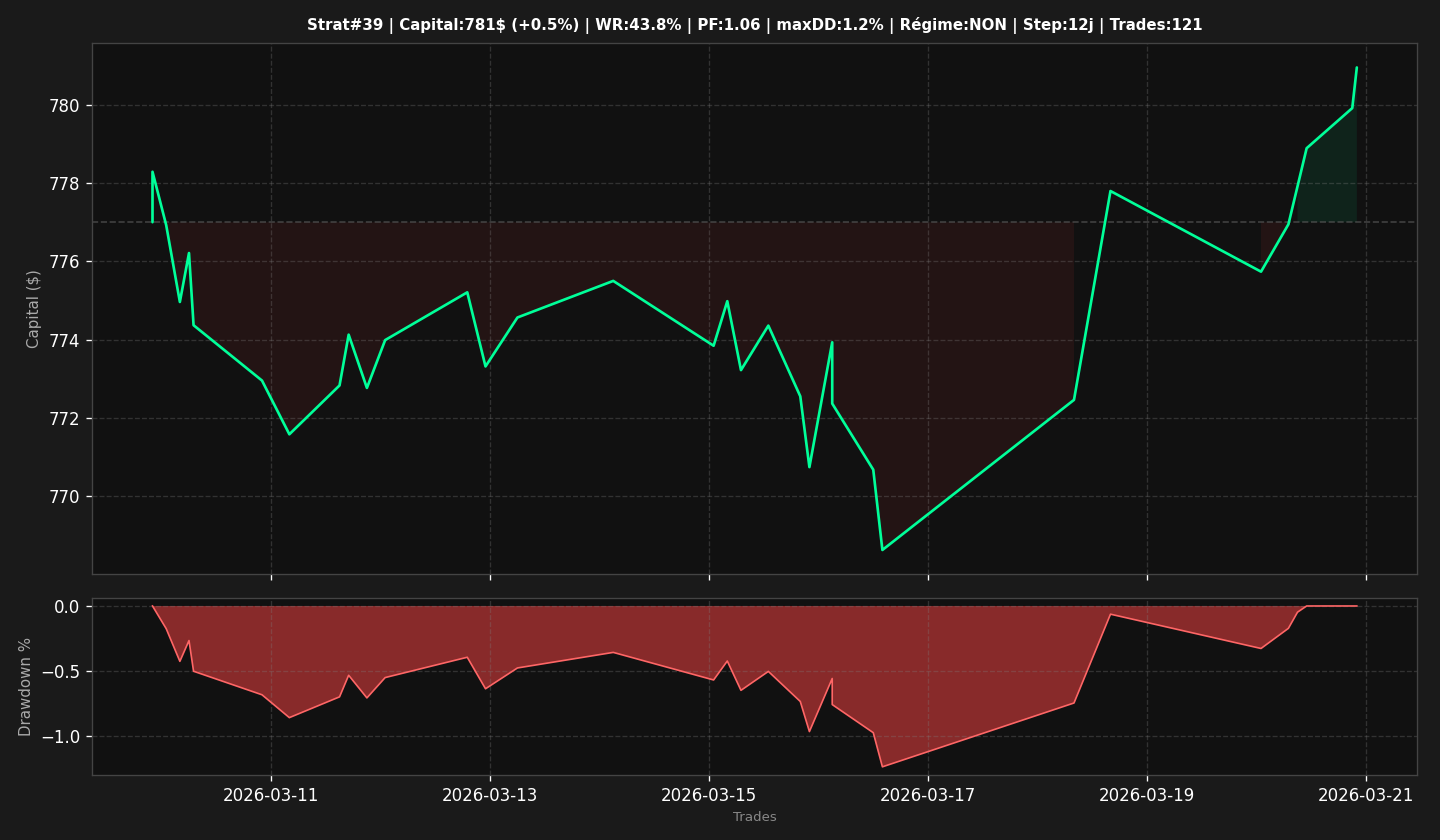Click the 2026-03-21 date label
This screenshot has width=1440, height=840.
pyautogui.click(x=1366, y=796)
